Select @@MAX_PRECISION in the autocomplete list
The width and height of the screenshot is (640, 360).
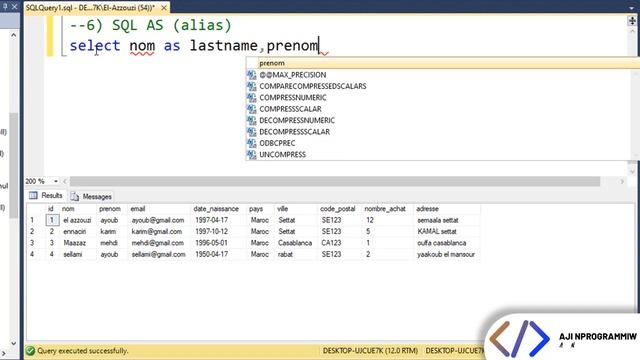click(293, 75)
